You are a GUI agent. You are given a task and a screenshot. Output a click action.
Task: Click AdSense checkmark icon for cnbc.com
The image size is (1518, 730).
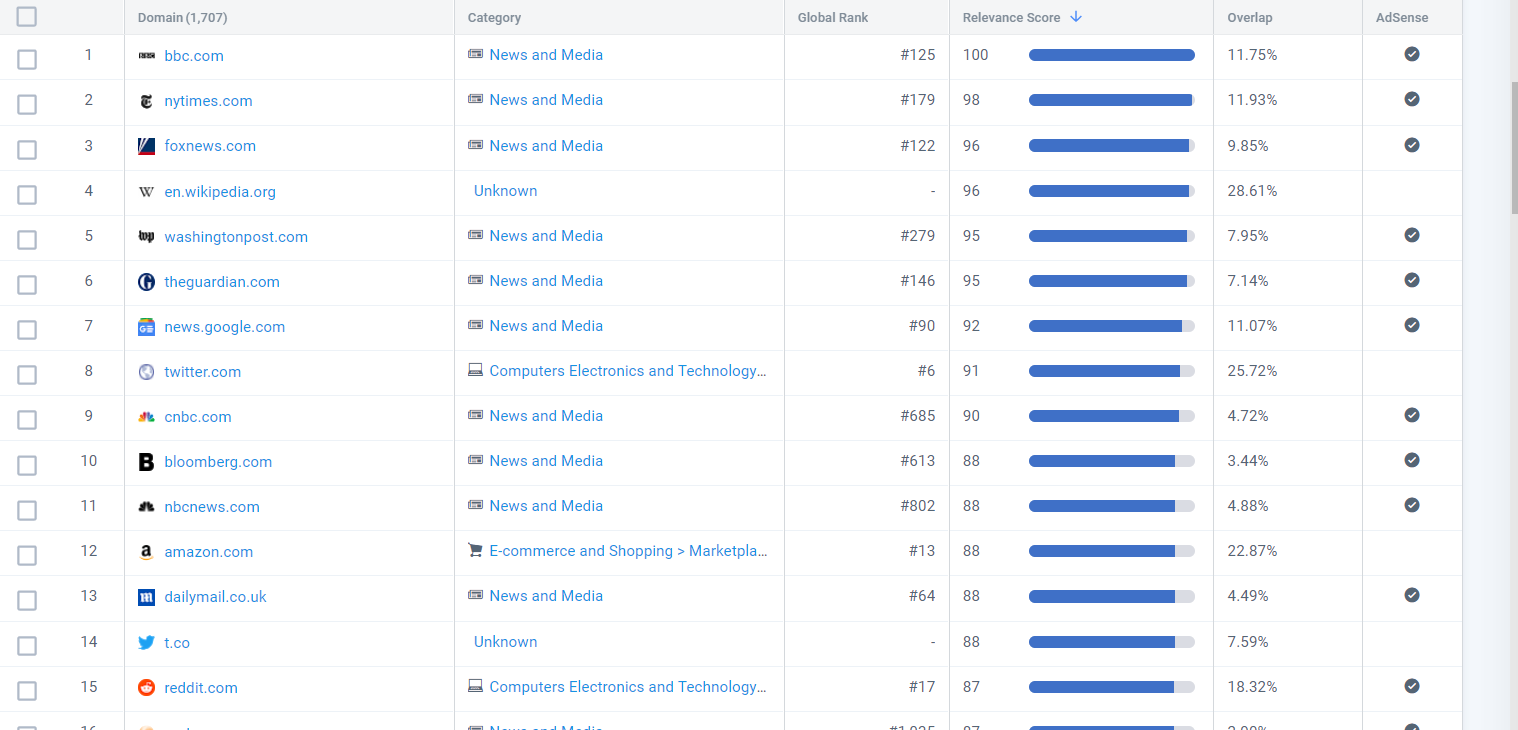pos(1412,415)
